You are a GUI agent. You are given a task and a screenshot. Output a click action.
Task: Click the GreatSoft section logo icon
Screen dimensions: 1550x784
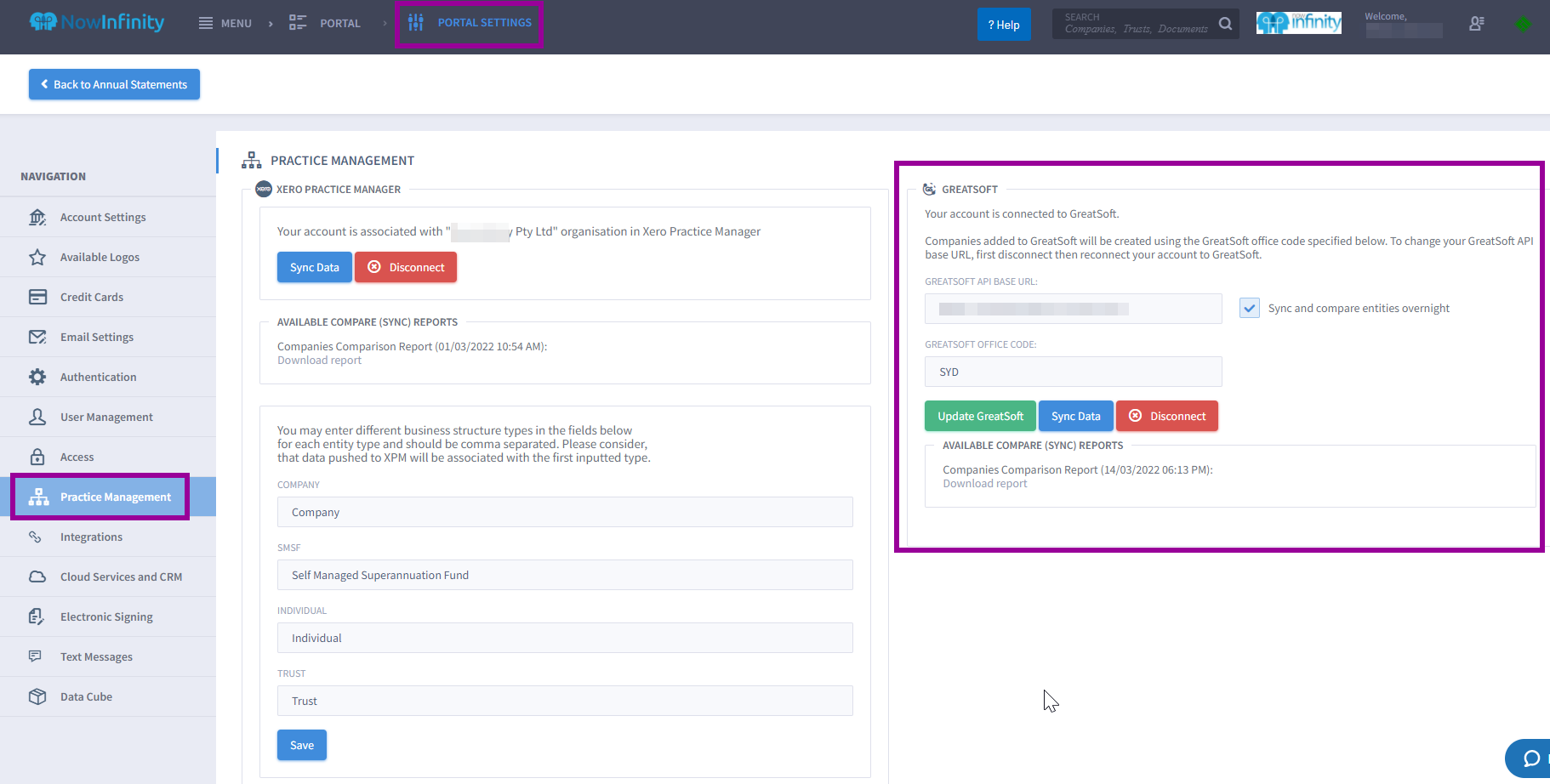point(929,189)
